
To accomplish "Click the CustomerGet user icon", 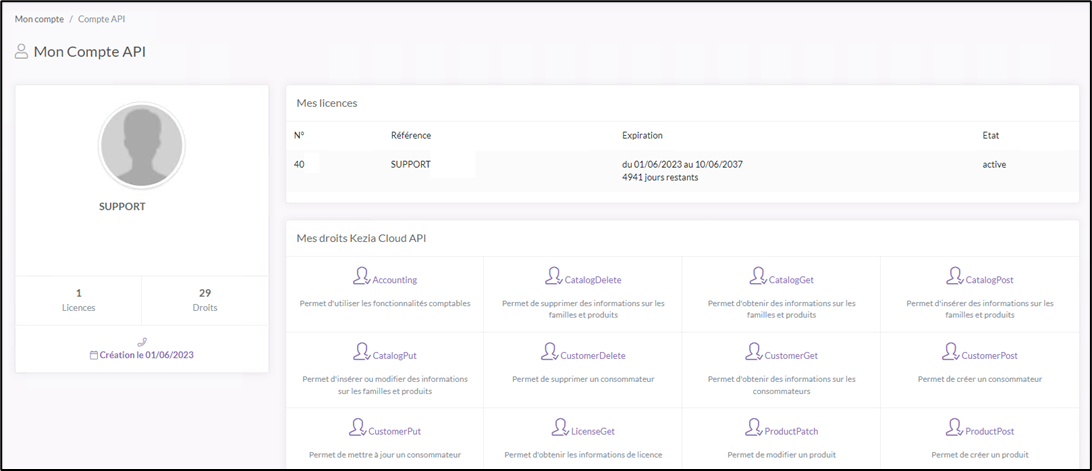I will (x=754, y=352).
